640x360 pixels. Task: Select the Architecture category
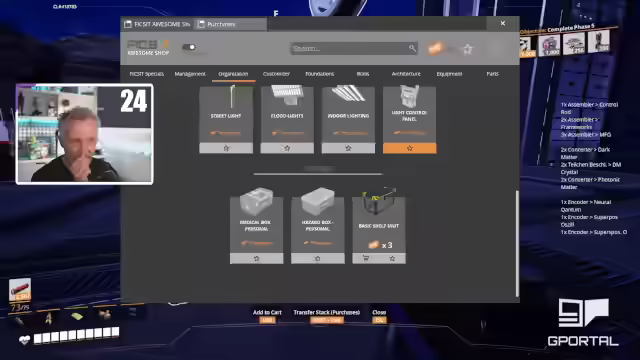click(406, 74)
